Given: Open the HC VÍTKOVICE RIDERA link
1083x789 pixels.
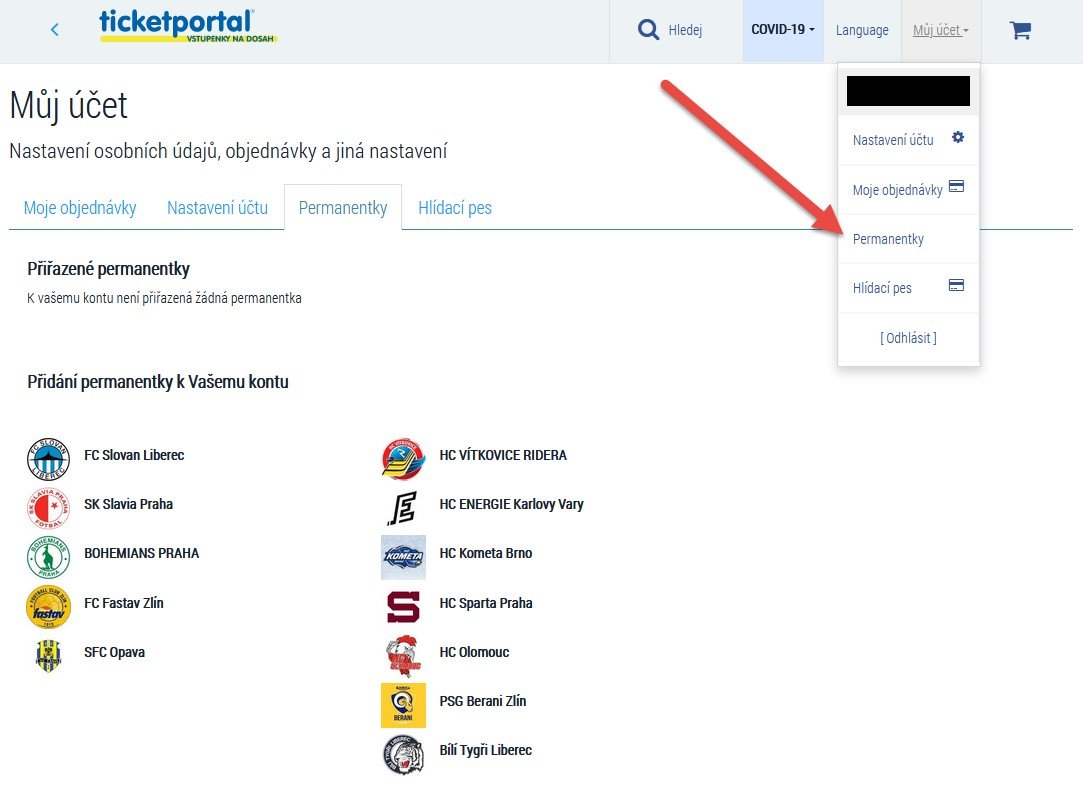Looking at the screenshot, I should coord(503,455).
